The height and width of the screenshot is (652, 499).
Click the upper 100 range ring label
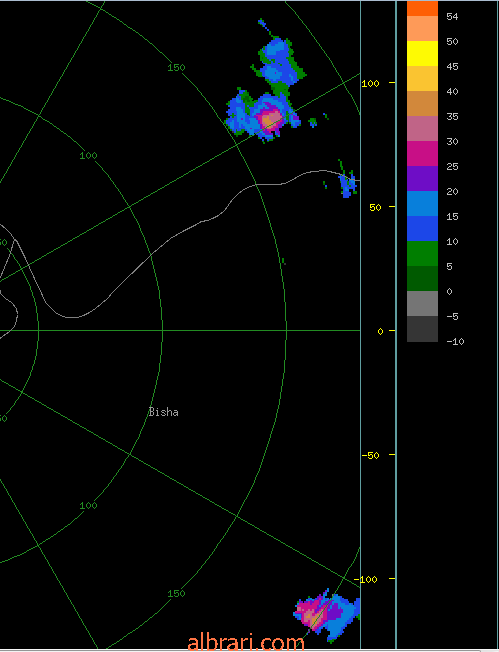coord(88,156)
